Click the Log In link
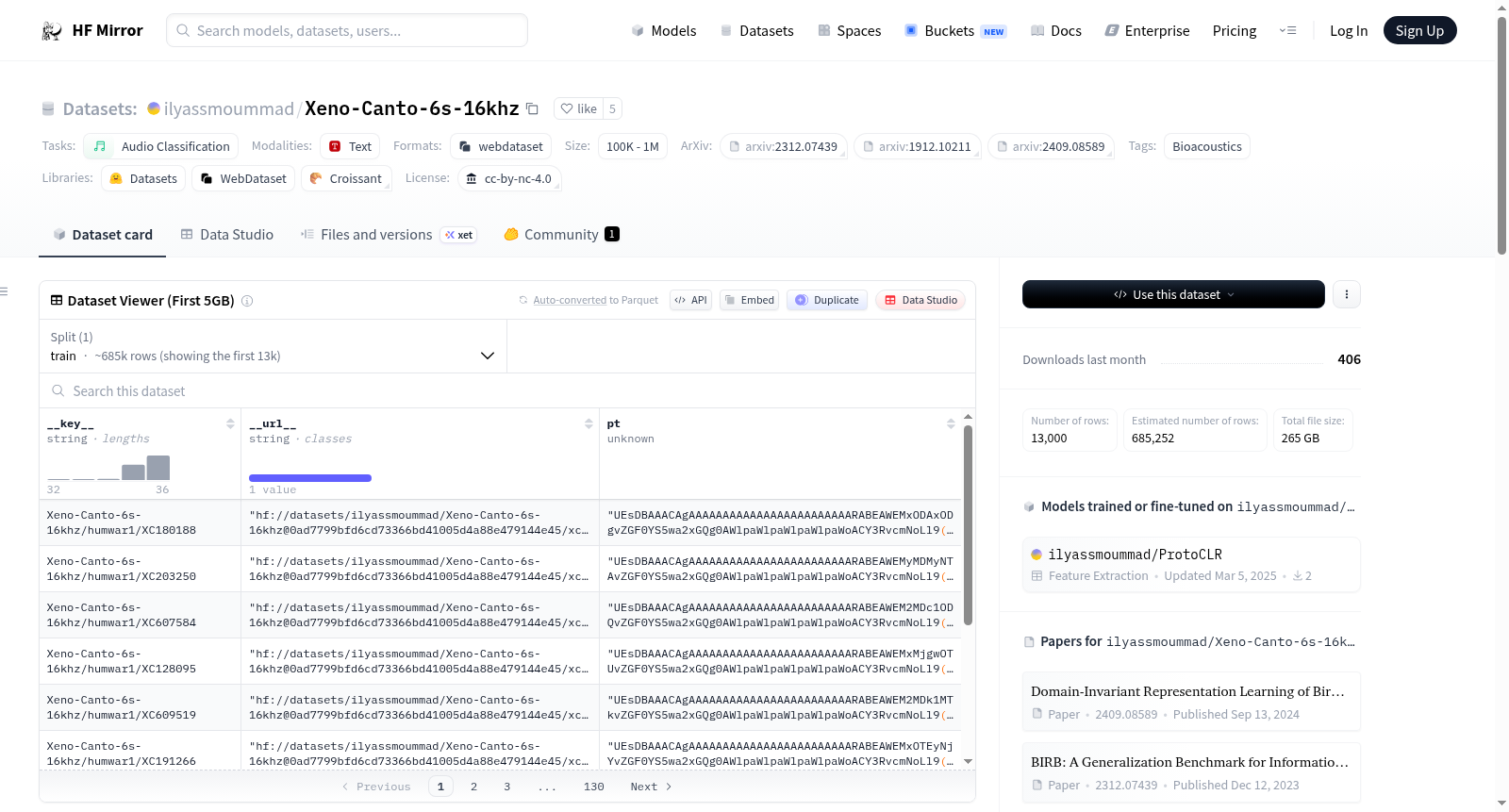The height and width of the screenshot is (812, 1509). [x=1349, y=31]
